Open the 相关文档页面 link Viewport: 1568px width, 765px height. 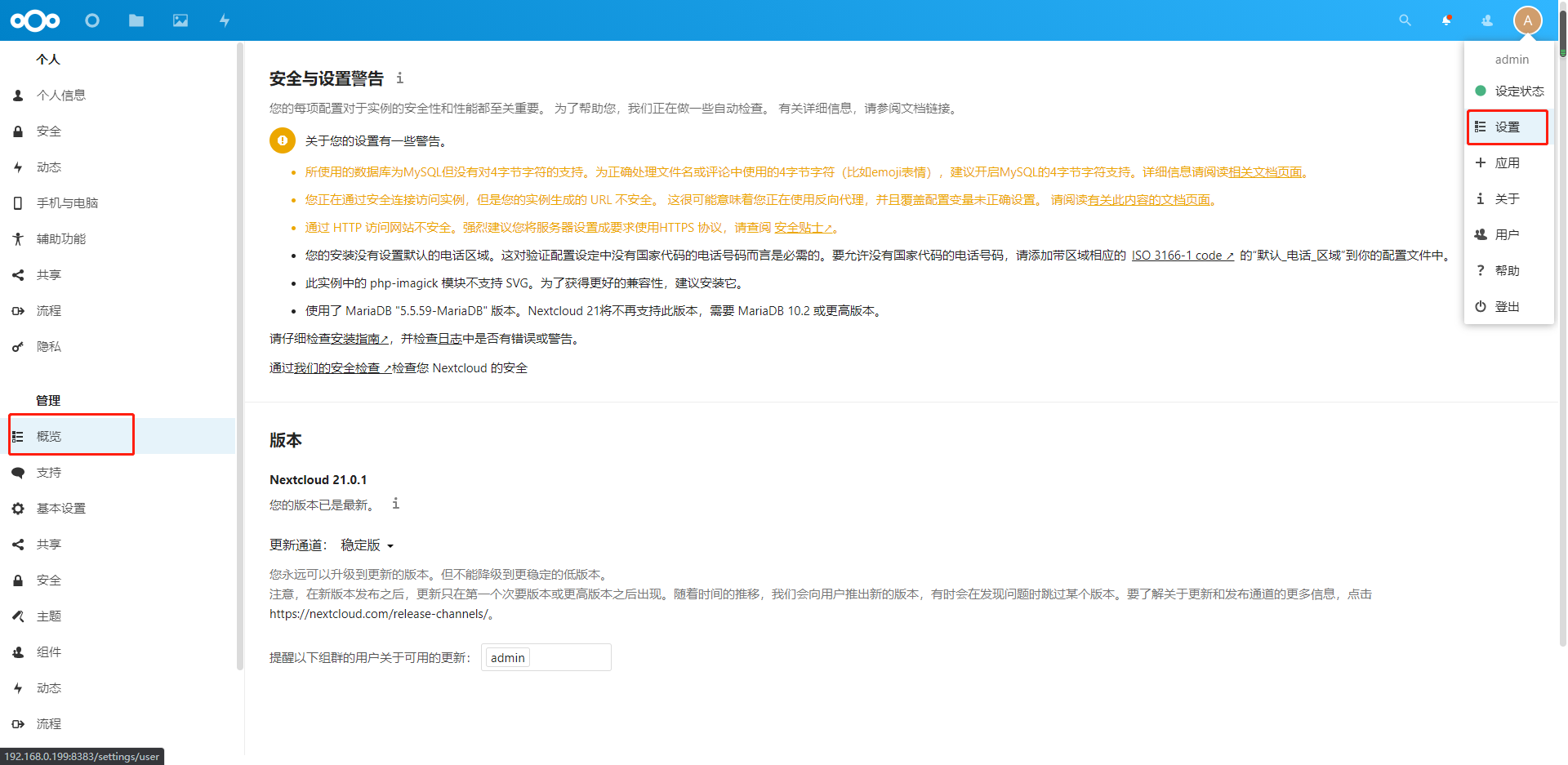pos(1265,172)
